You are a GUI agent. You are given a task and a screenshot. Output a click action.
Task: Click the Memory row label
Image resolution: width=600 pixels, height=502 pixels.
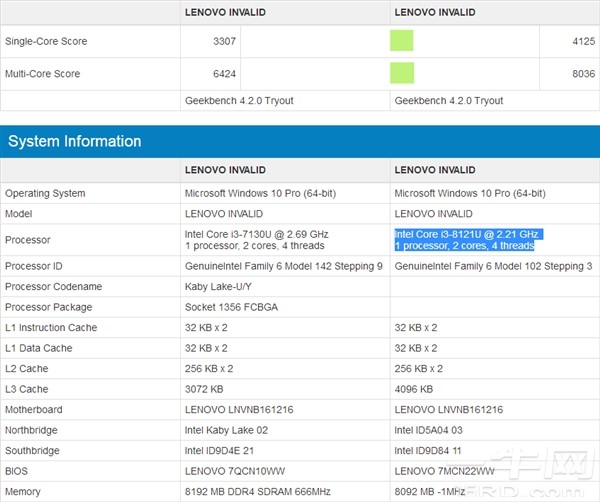tap(23, 492)
